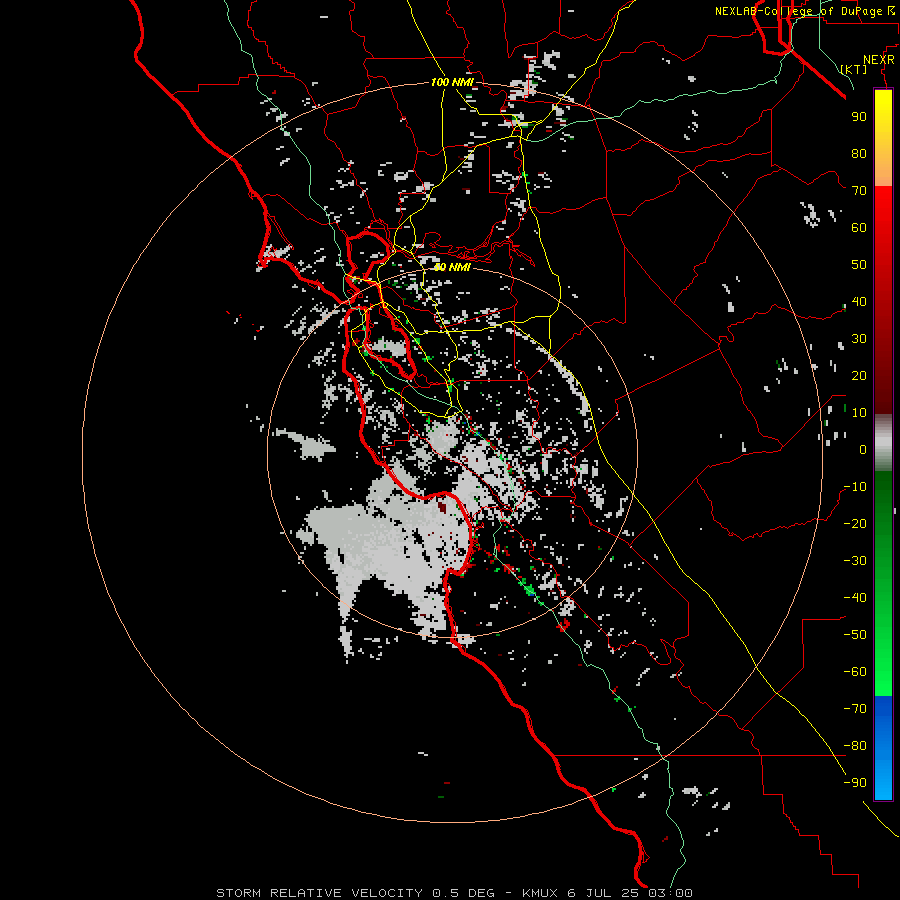
Task: Click the -30 scale value
Action: coord(855,561)
